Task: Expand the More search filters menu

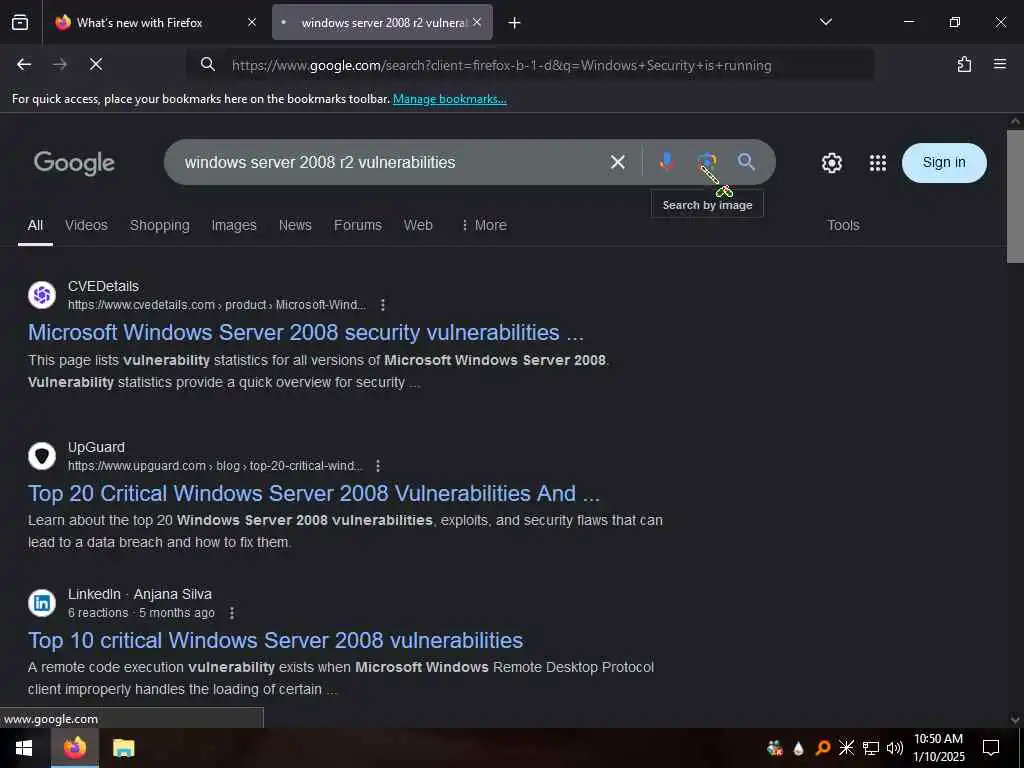Action: coord(483,225)
